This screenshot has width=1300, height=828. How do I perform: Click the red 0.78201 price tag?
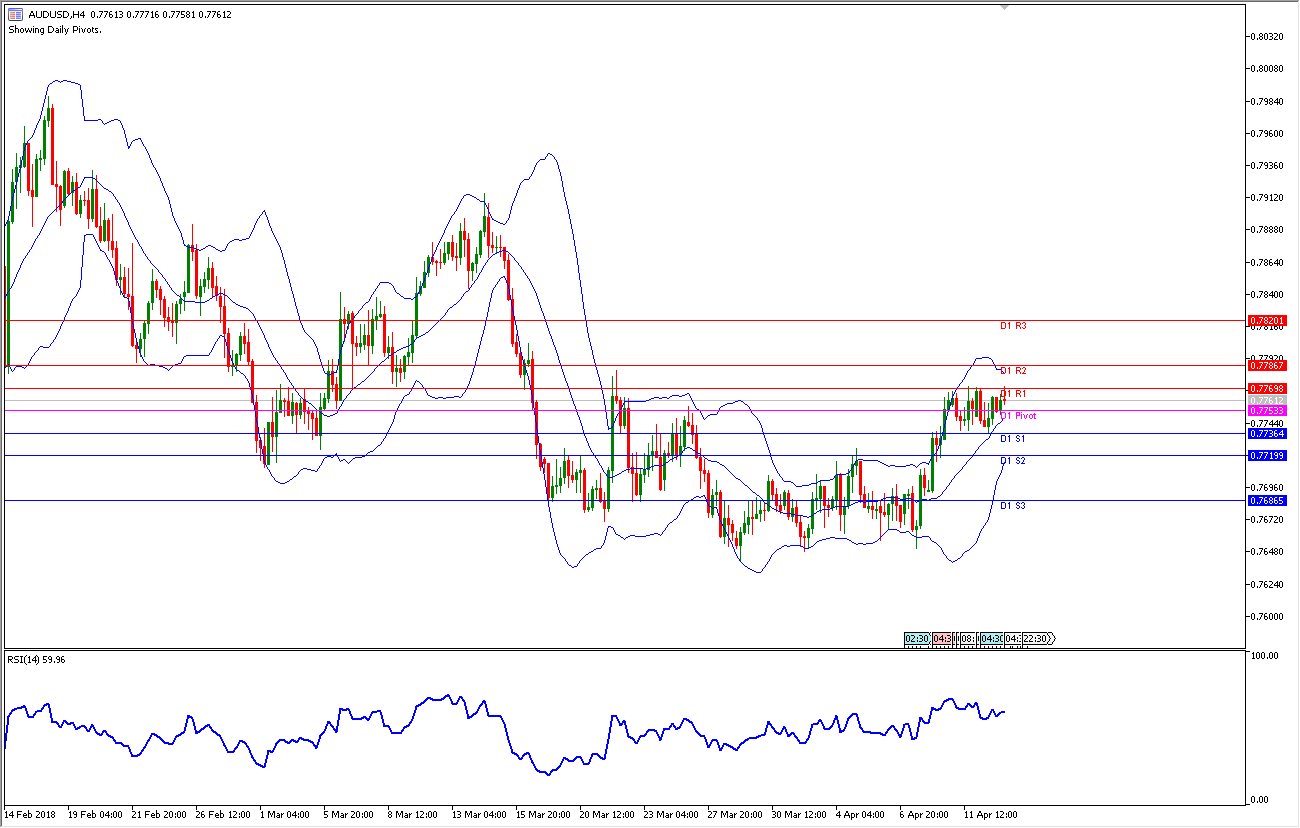1267,320
